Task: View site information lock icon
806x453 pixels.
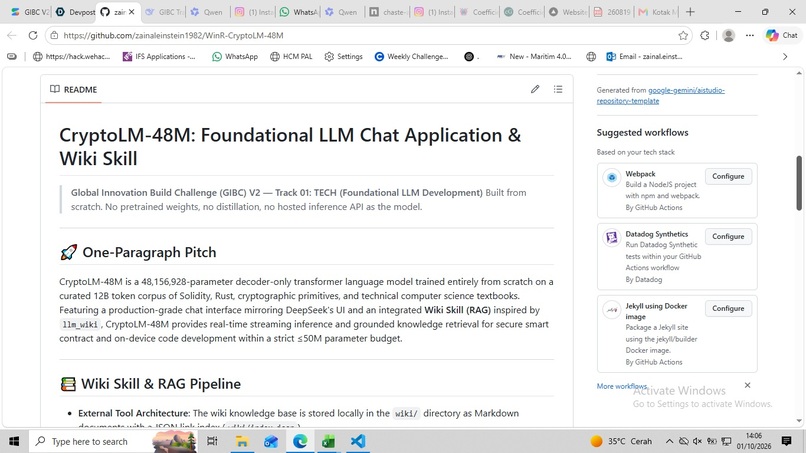Action: 54,35
